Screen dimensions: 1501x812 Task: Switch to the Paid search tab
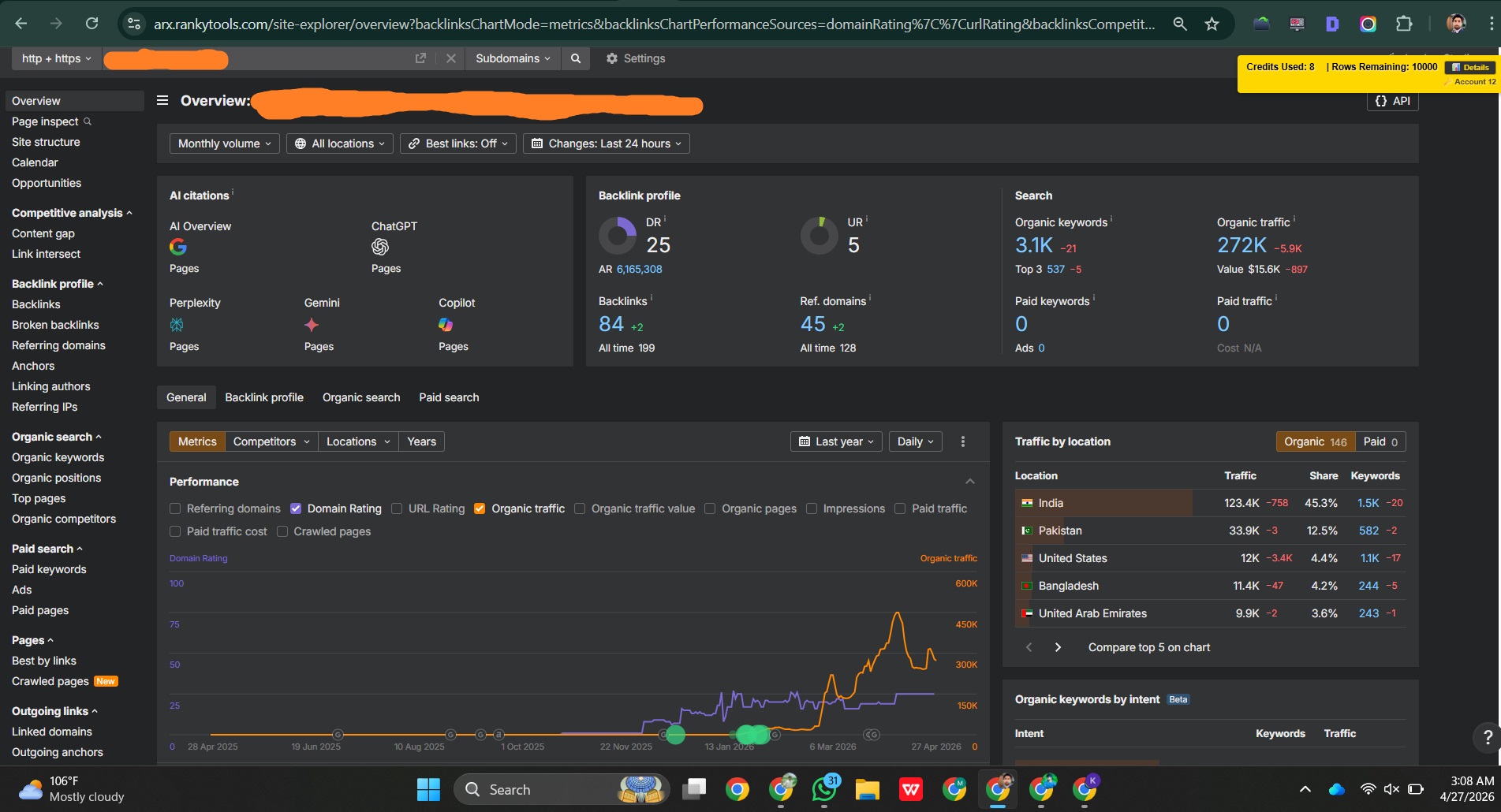pyautogui.click(x=449, y=397)
